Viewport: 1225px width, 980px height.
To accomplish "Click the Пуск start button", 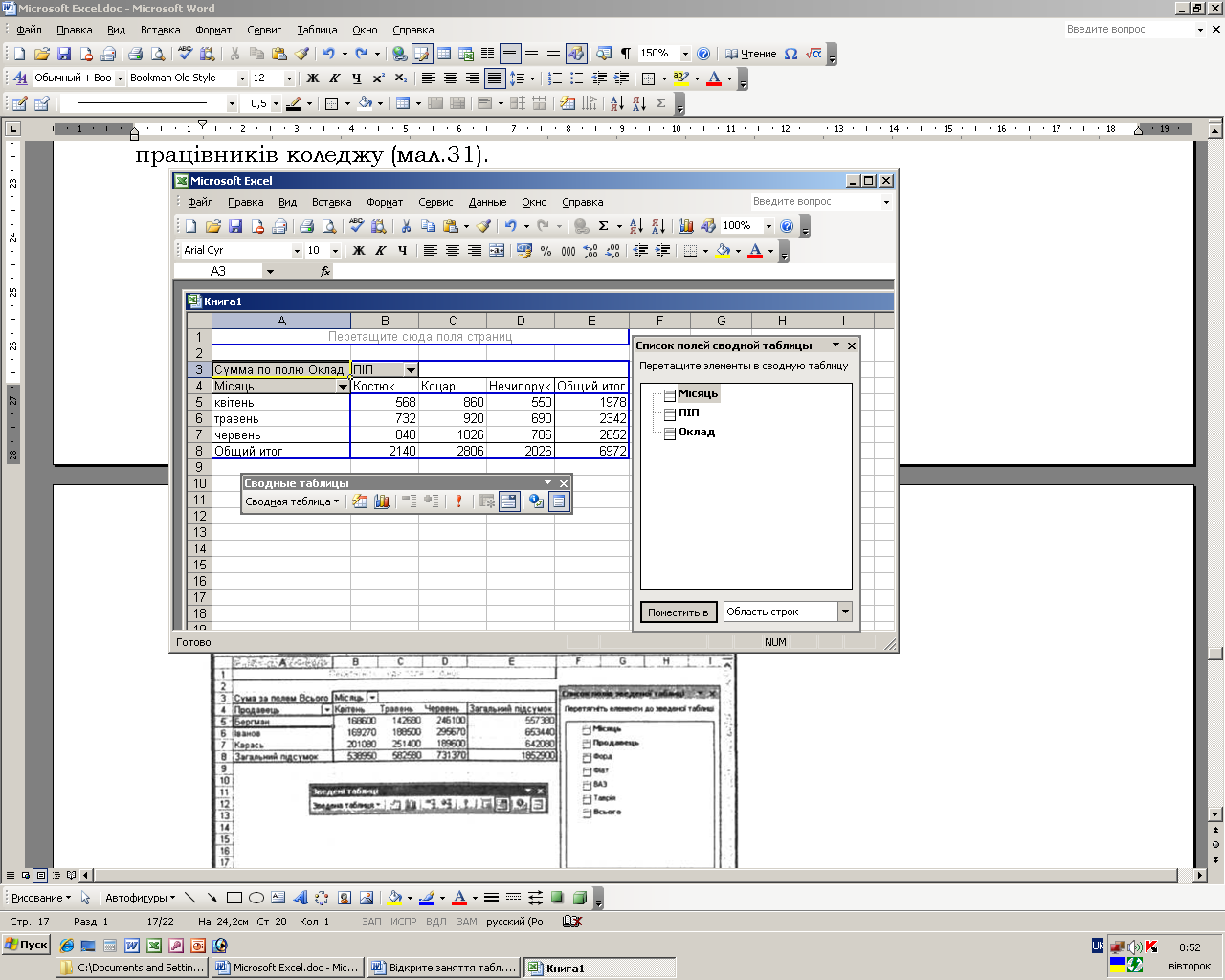I will [26, 945].
